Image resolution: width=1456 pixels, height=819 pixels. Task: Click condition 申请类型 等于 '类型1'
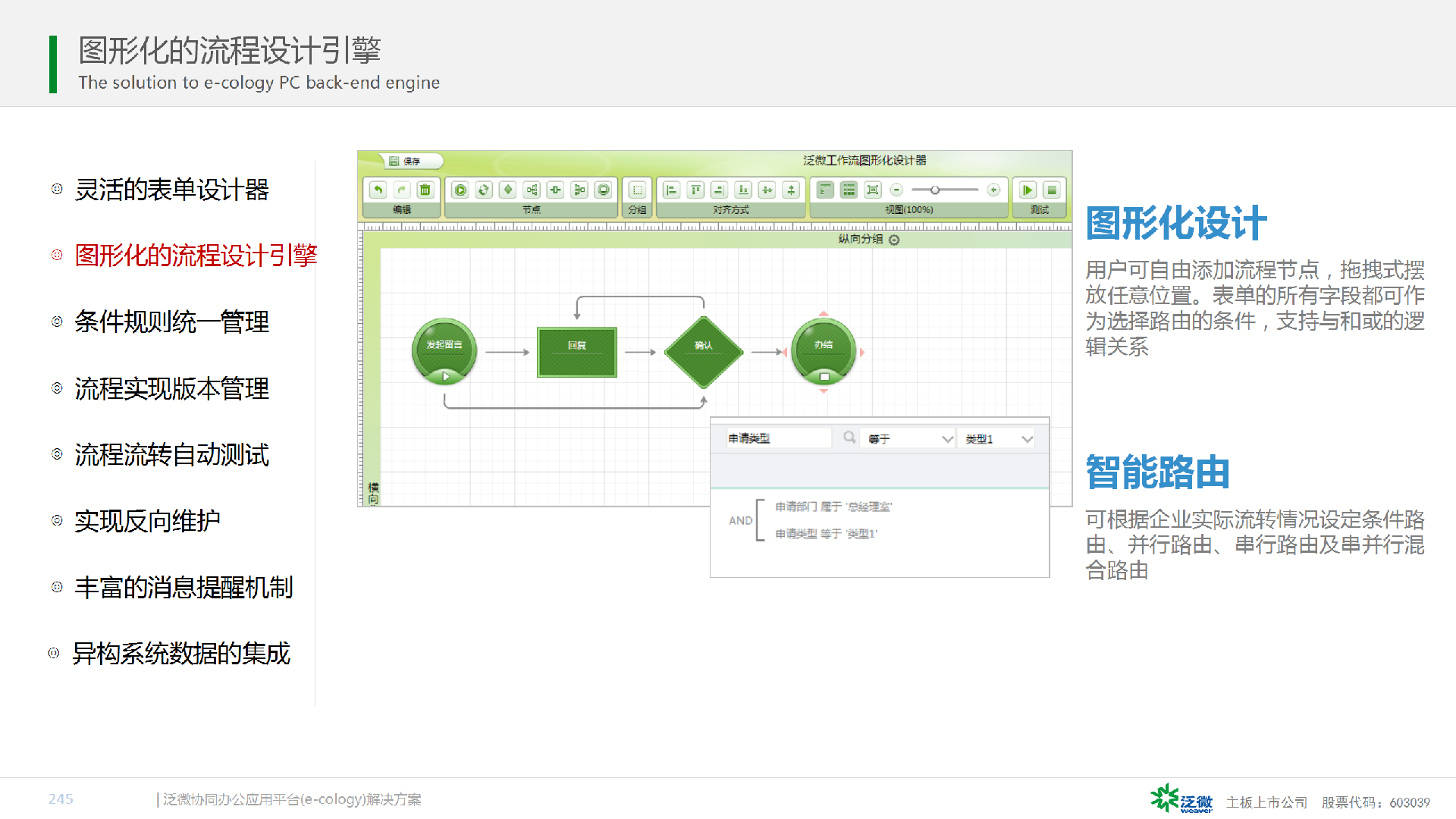pyautogui.click(x=825, y=534)
